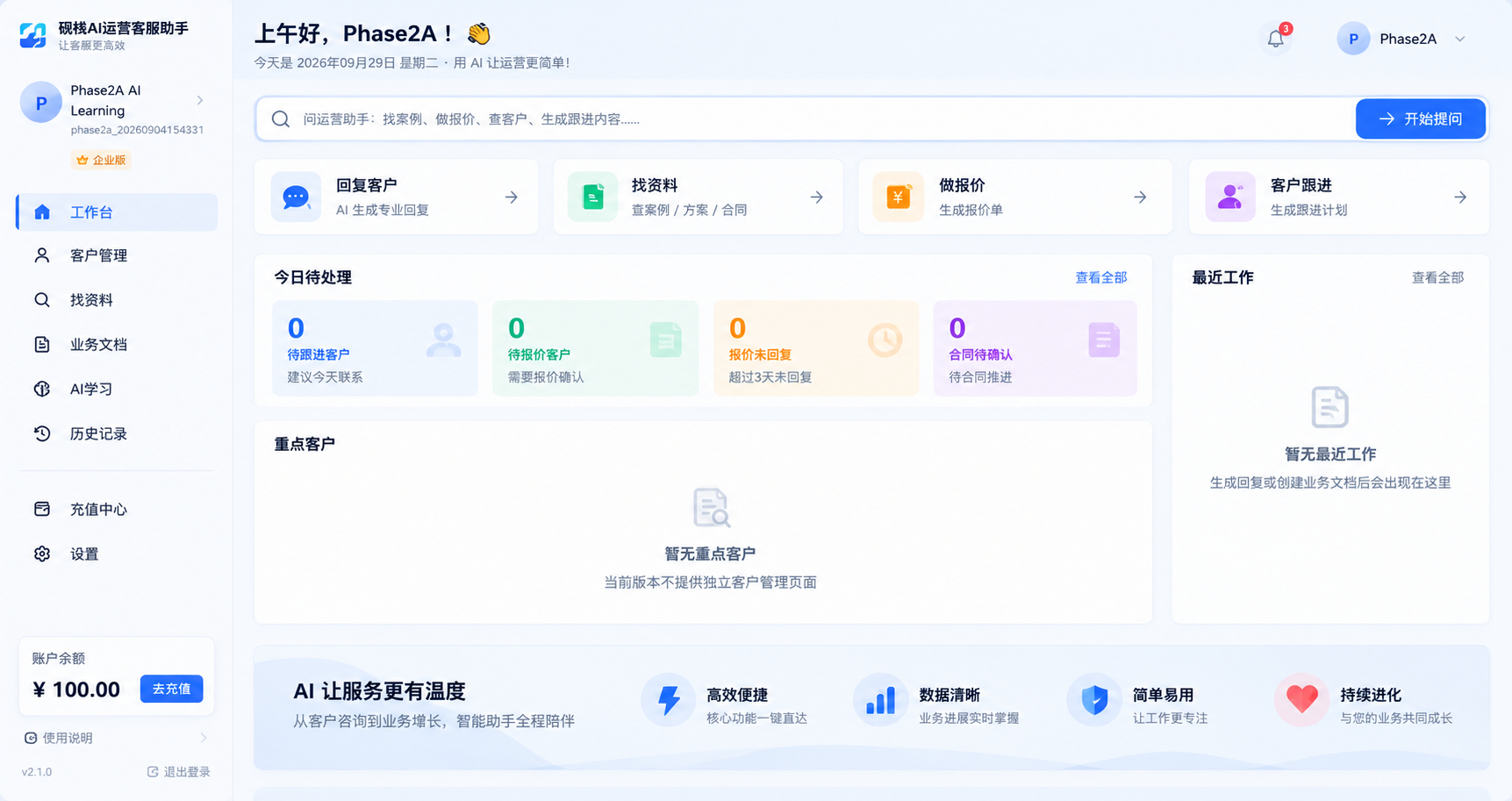Open the 待报价客户 stat card
1512x801 pixels.
click(596, 348)
